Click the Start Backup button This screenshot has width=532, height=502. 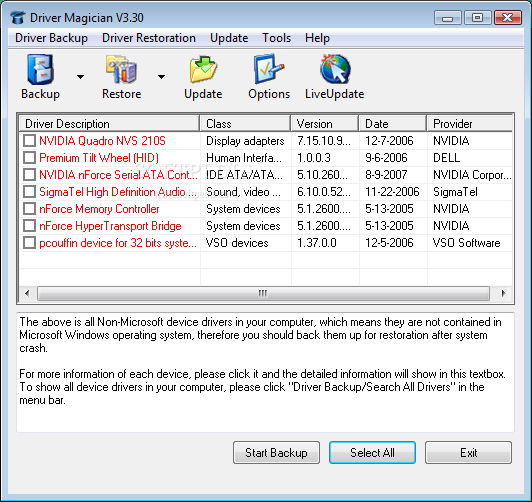click(x=276, y=452)
